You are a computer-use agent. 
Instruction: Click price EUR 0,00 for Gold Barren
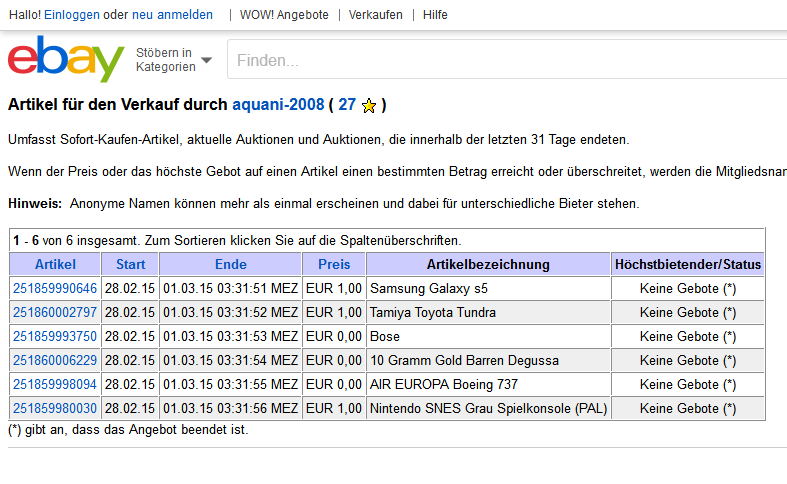[x=334, y=360]
